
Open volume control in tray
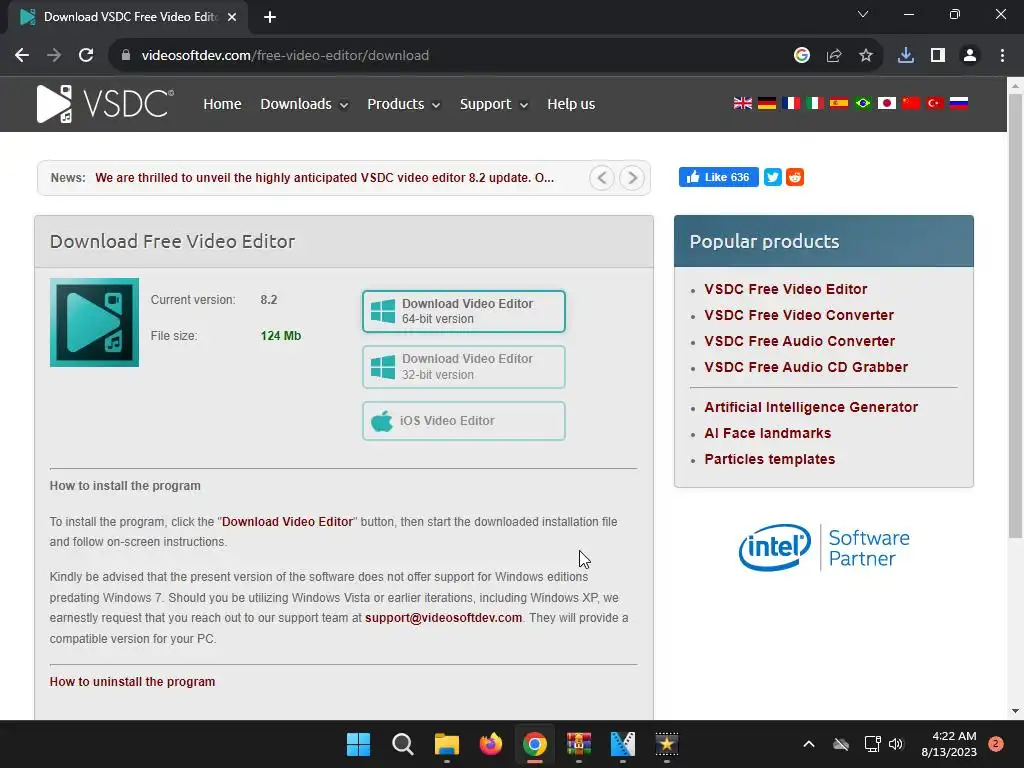coord(896,744)
